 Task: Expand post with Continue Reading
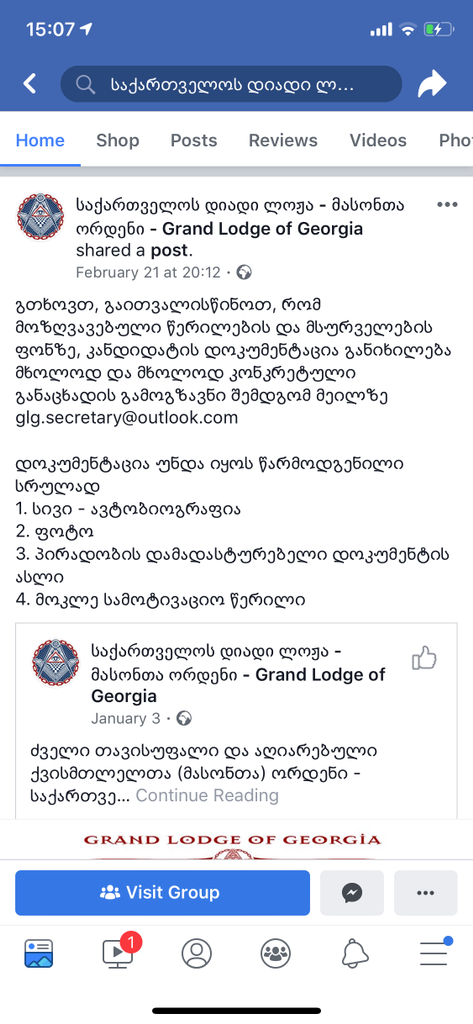pos(207,795)
